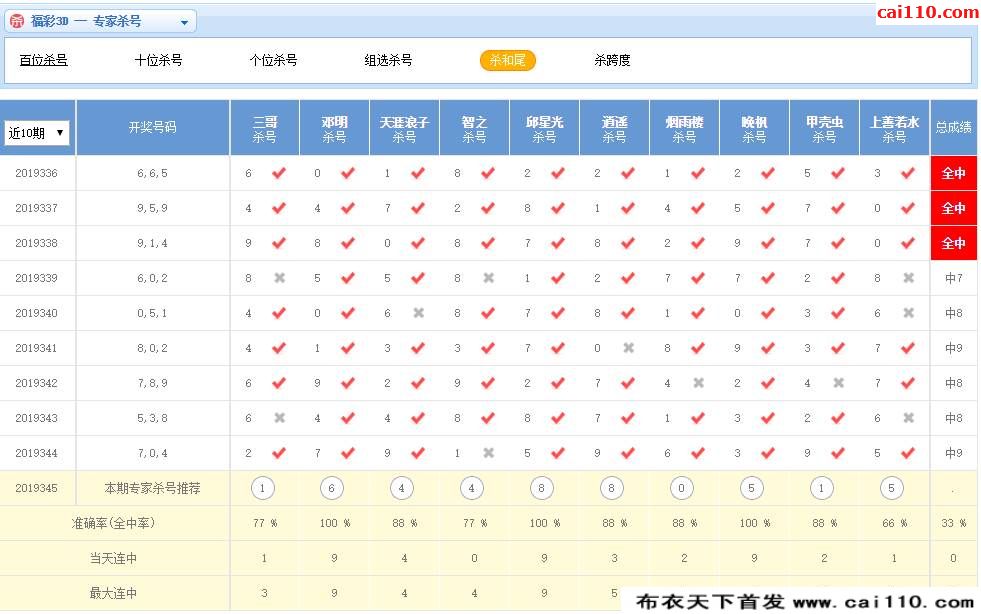Screen dimensions: 981x614
Task: Click 晚枫 red checkmark in row 2019344
Action: click(x=768, y=453)
